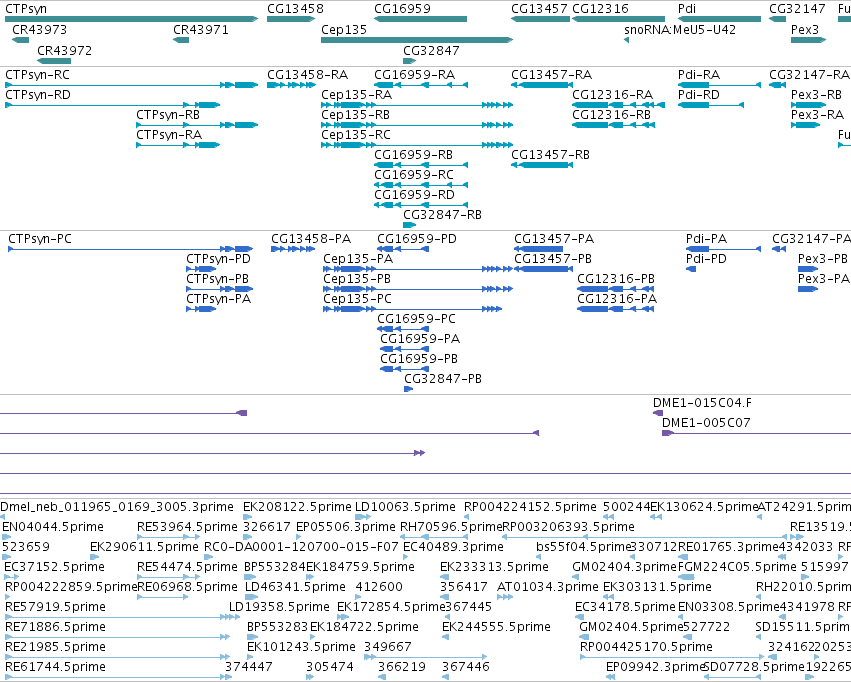Click the Pdi-PA protein label

[x=707, y=239]
